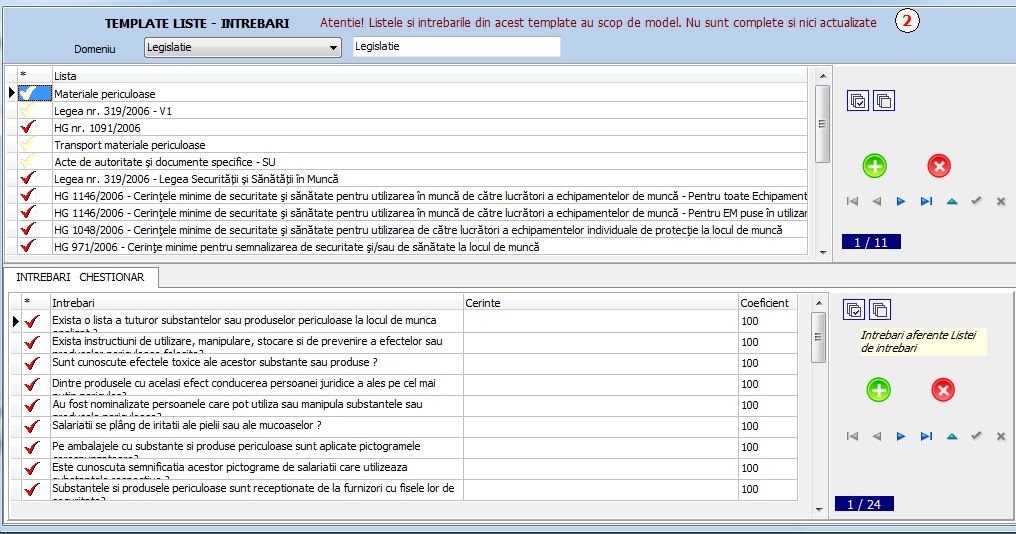Click the post checkmark in the questions navigator
The height and width of the screenshot is (534, 1016).
coord(976,436)
